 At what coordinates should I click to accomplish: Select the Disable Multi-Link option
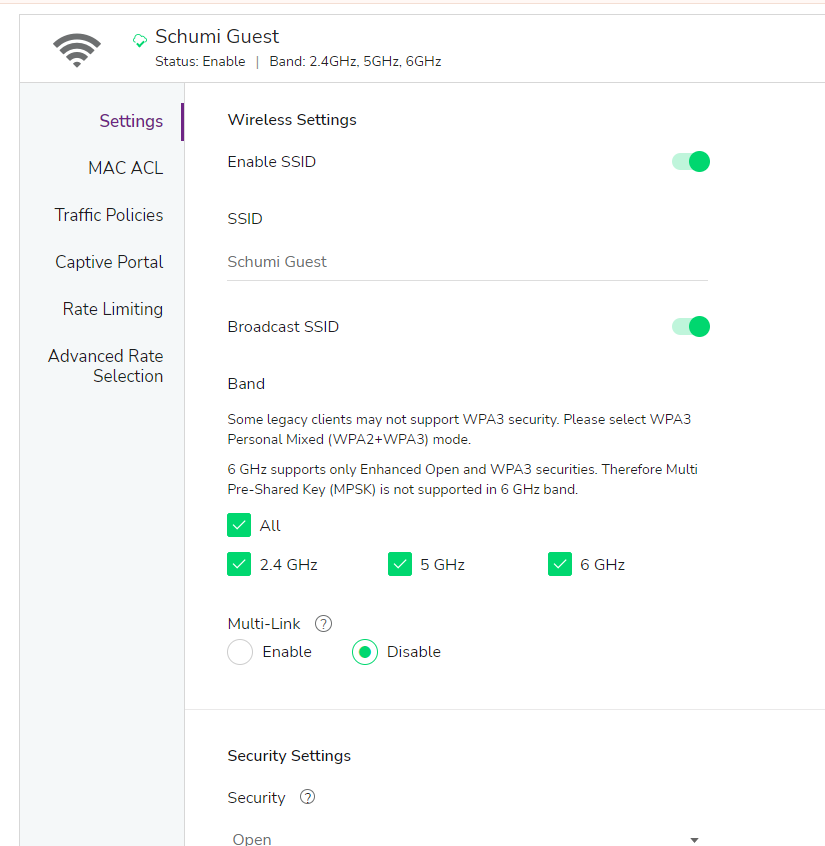click(x=364, y=652)
